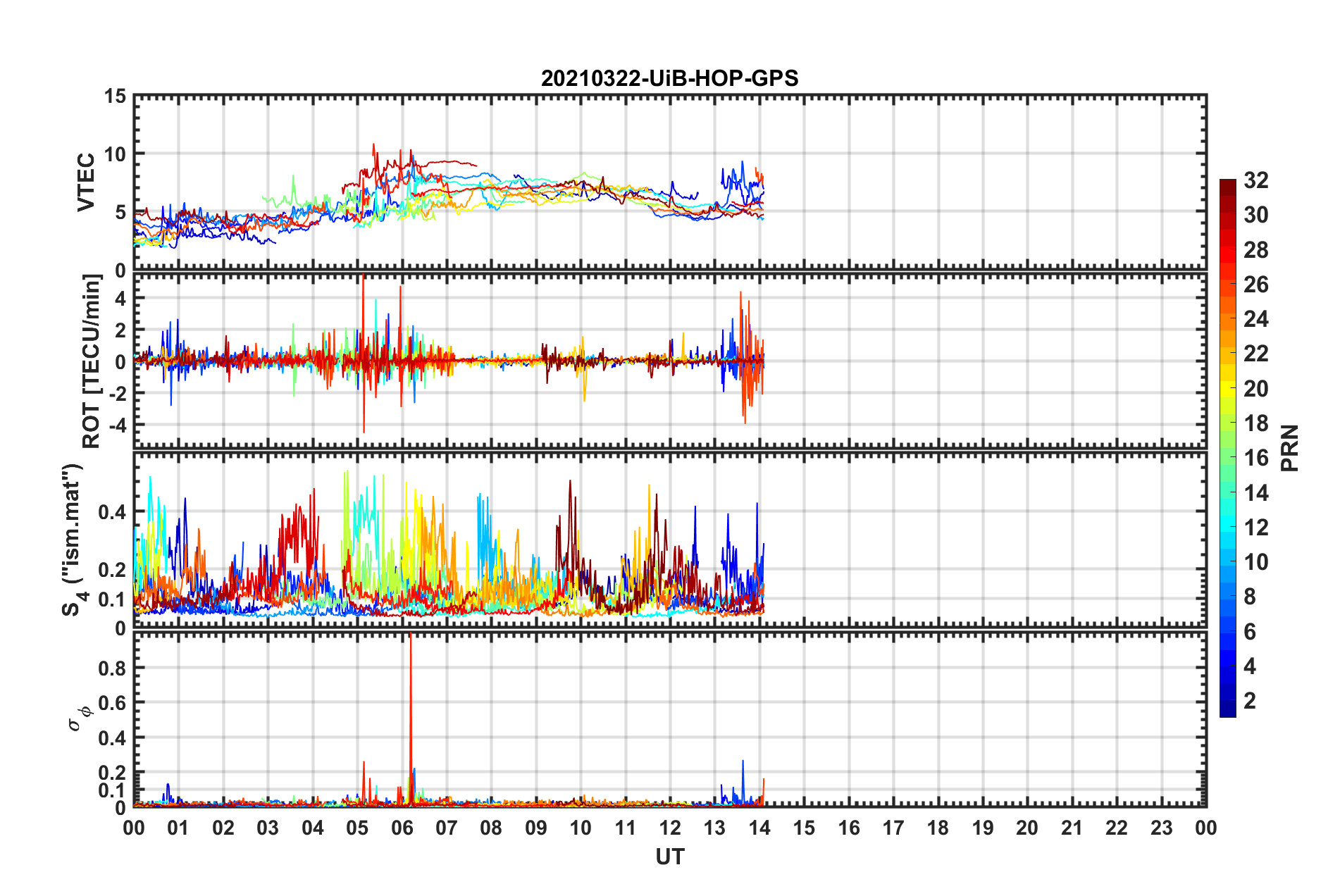This screenshot has width=1340, height=896.
Task: Click x-axis tick label 10
Action: [x=581, y=828]
